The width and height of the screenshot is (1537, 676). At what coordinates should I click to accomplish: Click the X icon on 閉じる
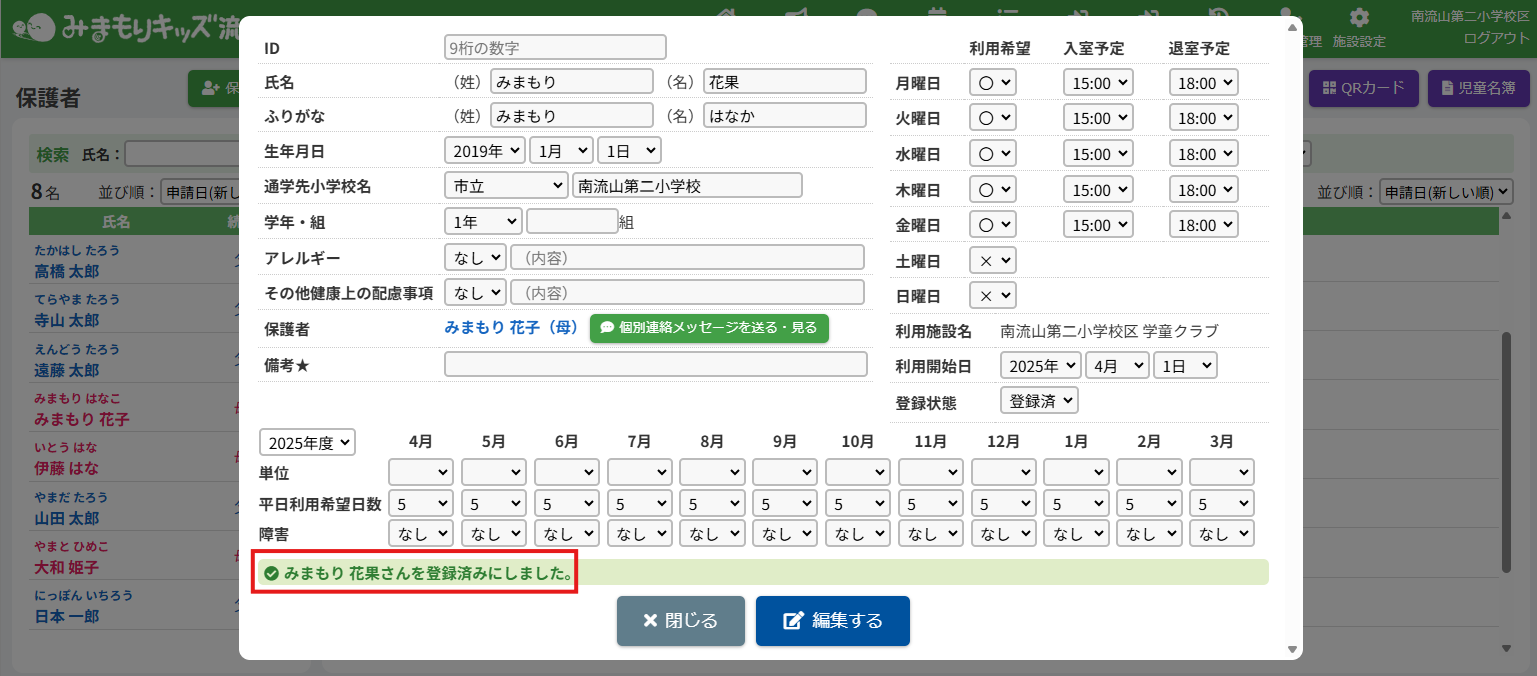click(650, 621)
